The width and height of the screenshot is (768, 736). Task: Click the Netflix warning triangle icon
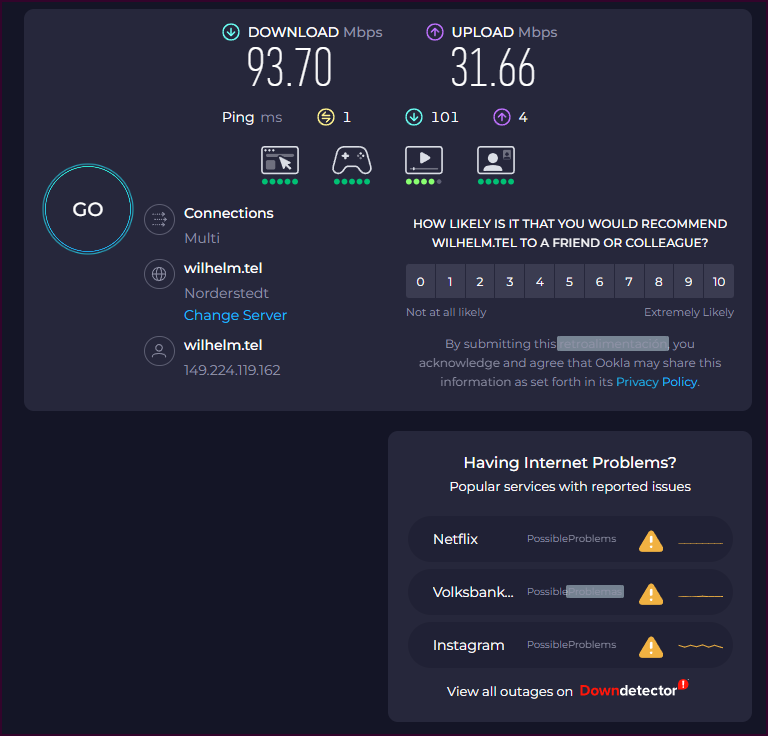pyautogui.click(x=651, y=541)
